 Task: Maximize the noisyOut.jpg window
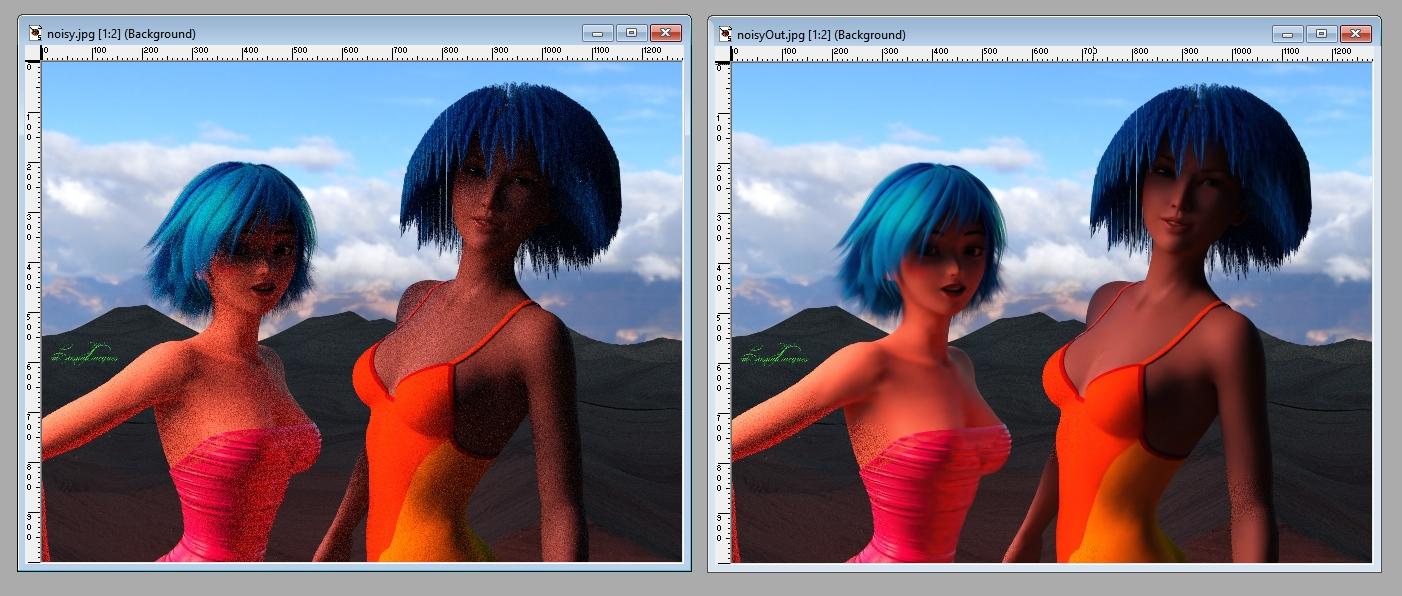(1321, 33)
